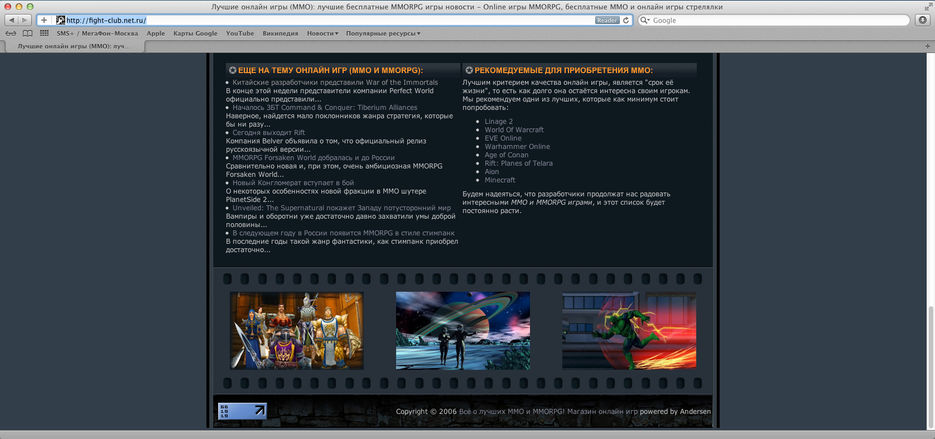Screen dimensions: 935x439
Task: Expand the Популярные ресурсы bookmarks dropdown
Action: tap(383, 33)
